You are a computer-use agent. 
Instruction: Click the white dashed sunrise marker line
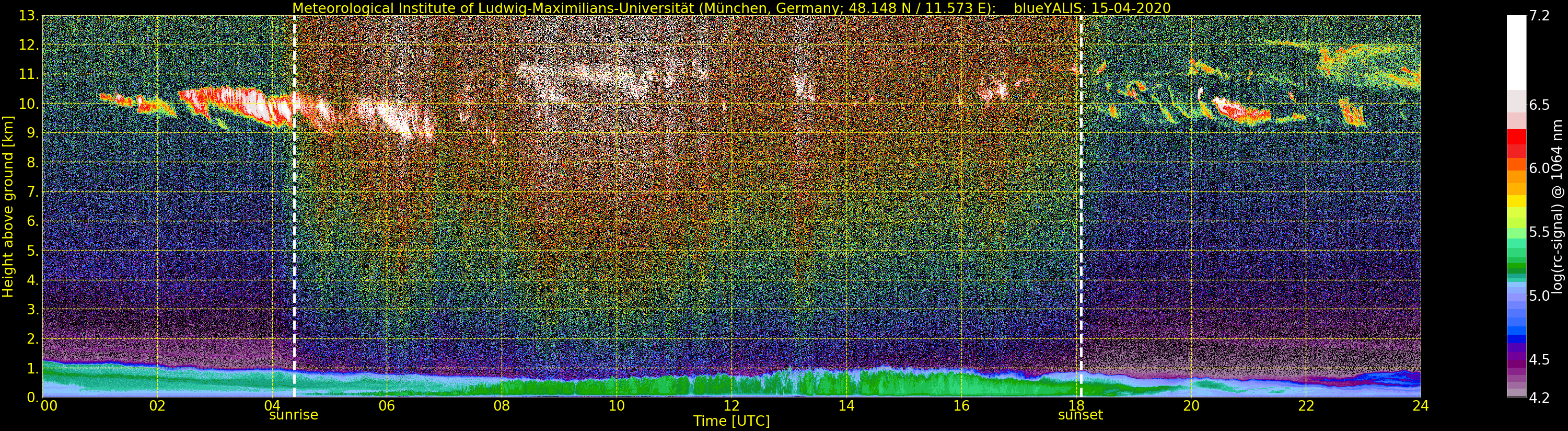tap(294, 206)
